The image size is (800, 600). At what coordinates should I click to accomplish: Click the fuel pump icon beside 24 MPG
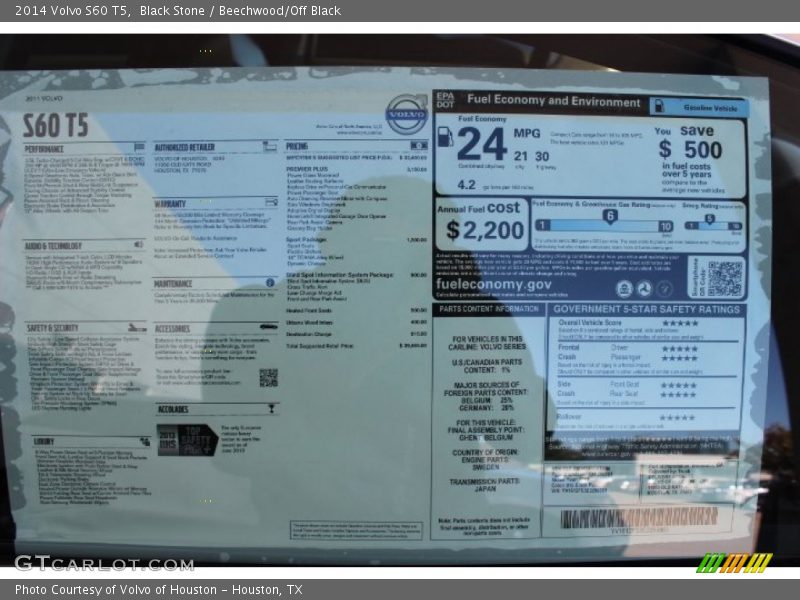(445, 136)
